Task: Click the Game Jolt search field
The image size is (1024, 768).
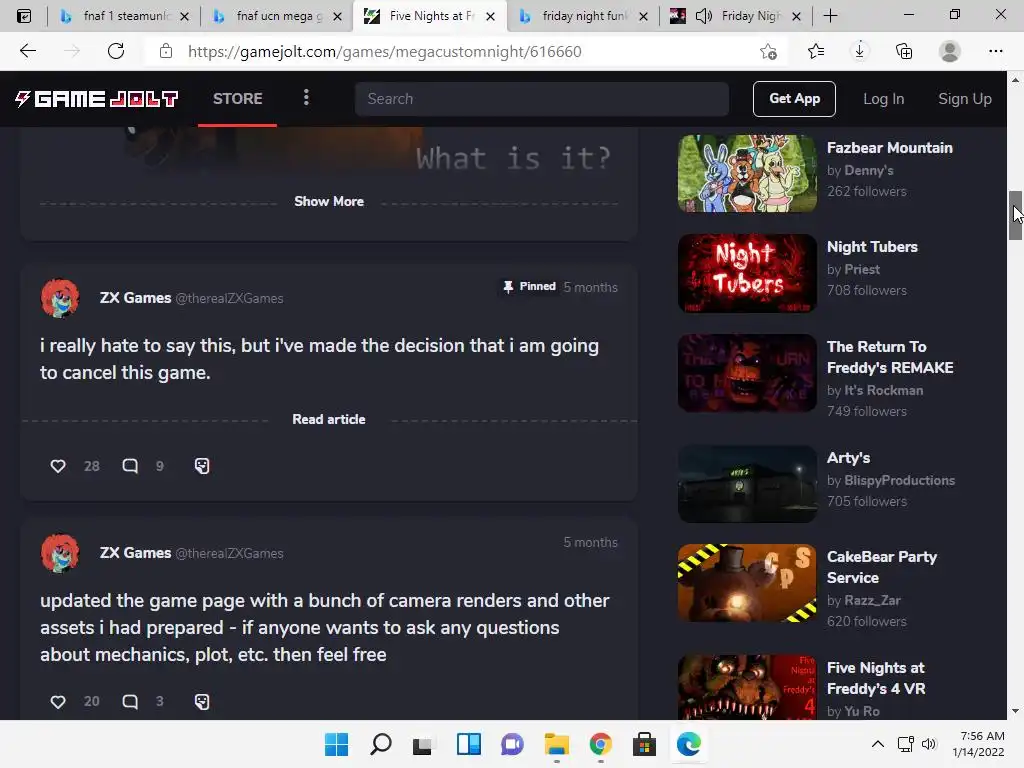Action: point(541,99)
